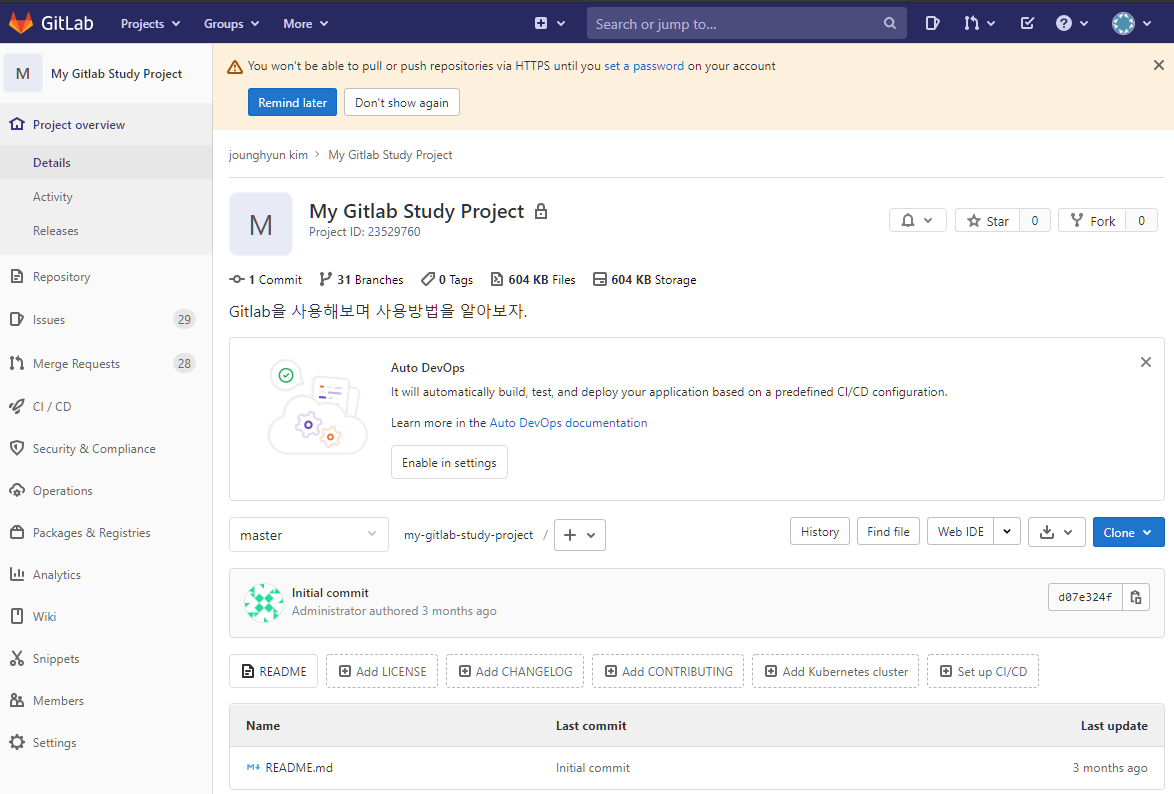Open the Help question mark menu

[1071, 24]
